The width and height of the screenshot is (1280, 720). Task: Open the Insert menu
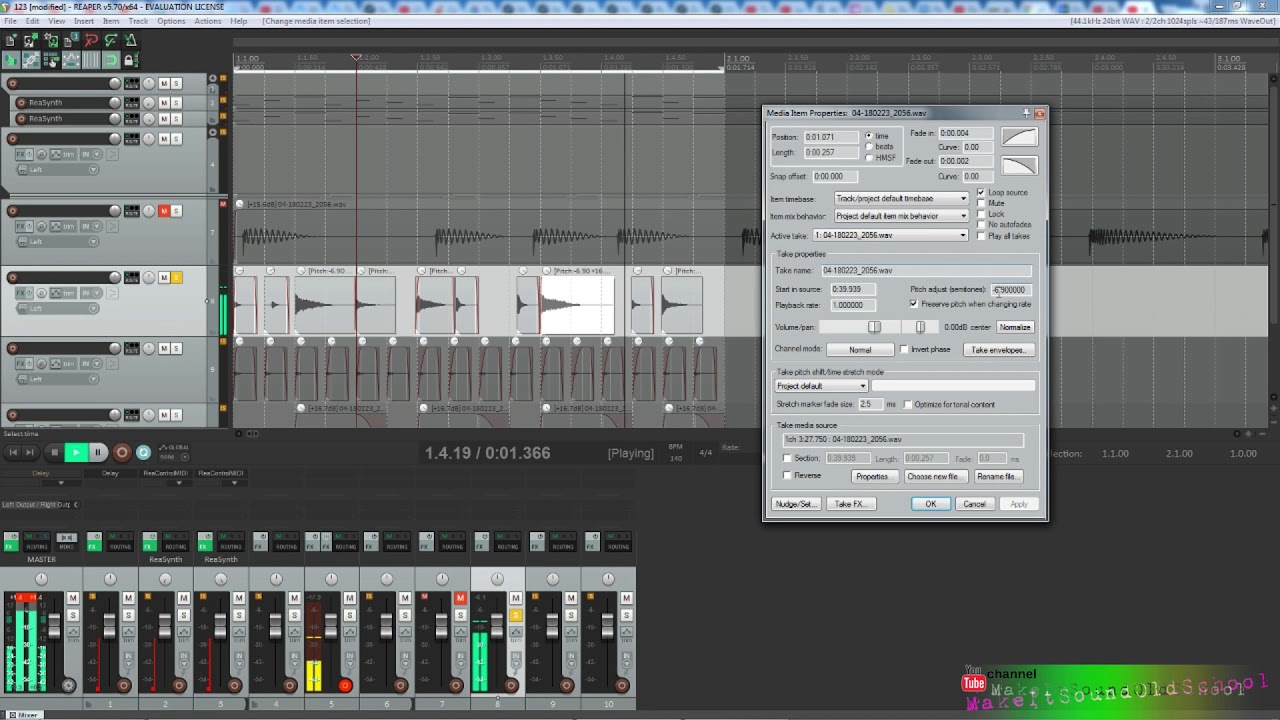84,21
